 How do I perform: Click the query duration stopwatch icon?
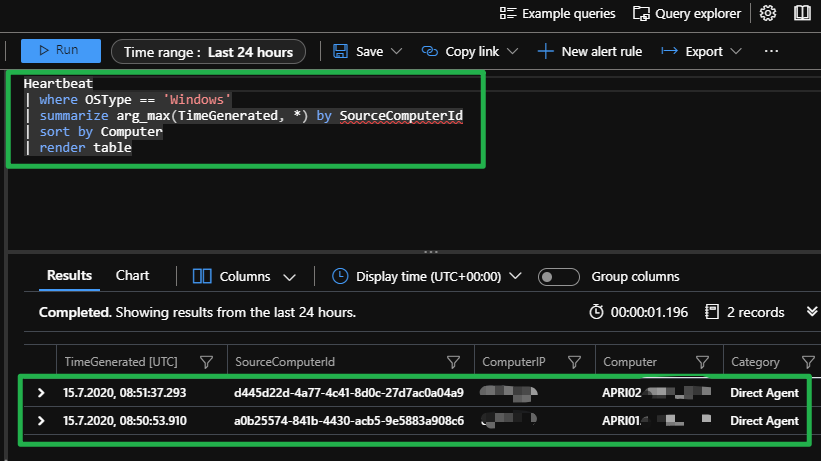(596, 312)
